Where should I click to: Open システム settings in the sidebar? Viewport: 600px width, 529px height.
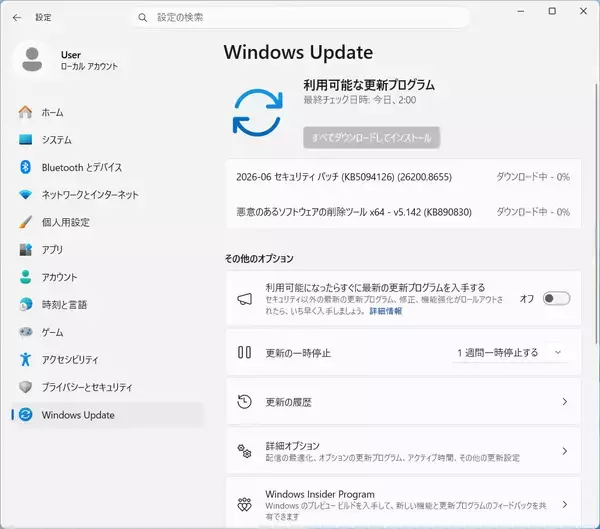[108, 140]
